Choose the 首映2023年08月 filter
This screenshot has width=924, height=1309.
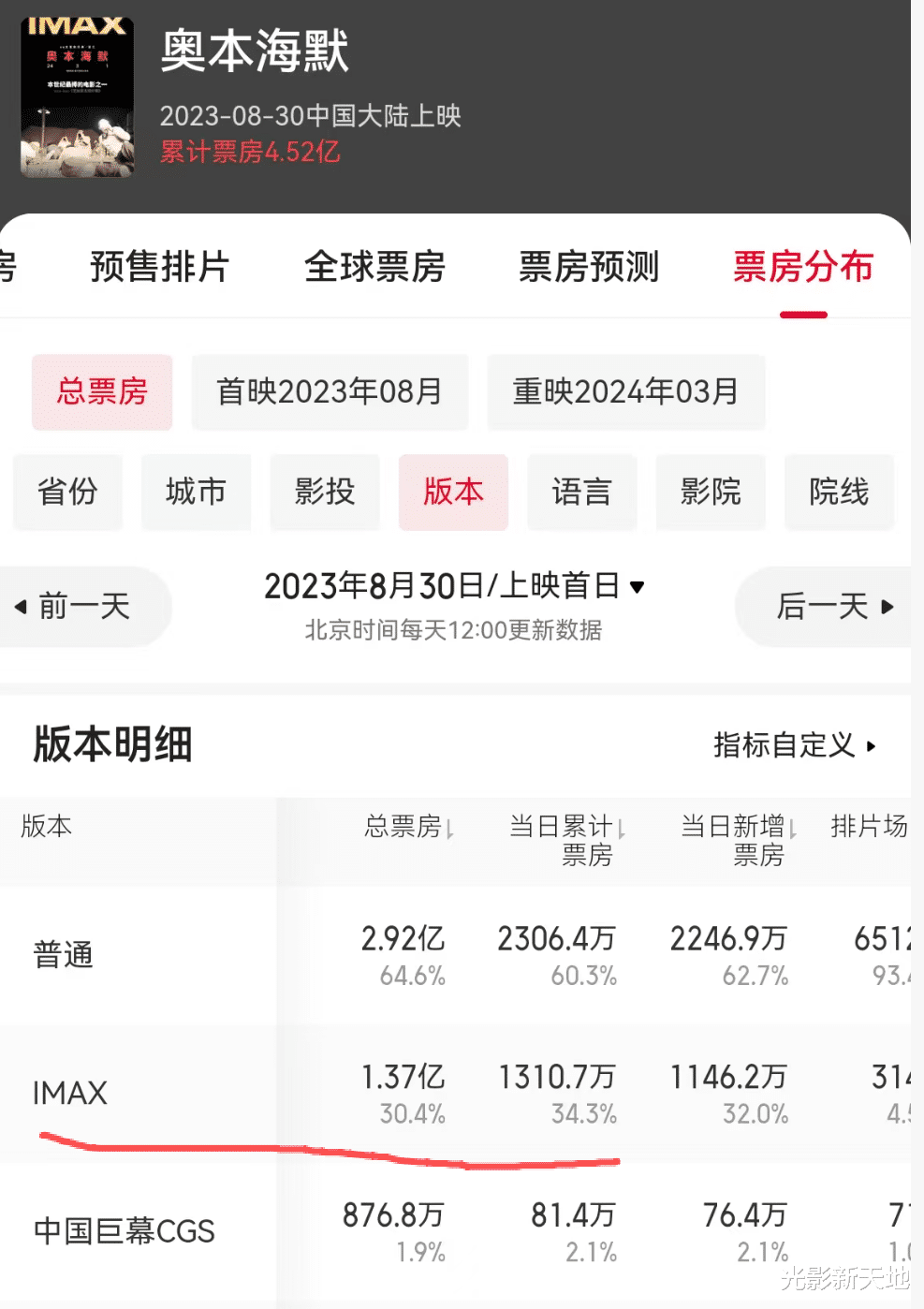point(330,391)
